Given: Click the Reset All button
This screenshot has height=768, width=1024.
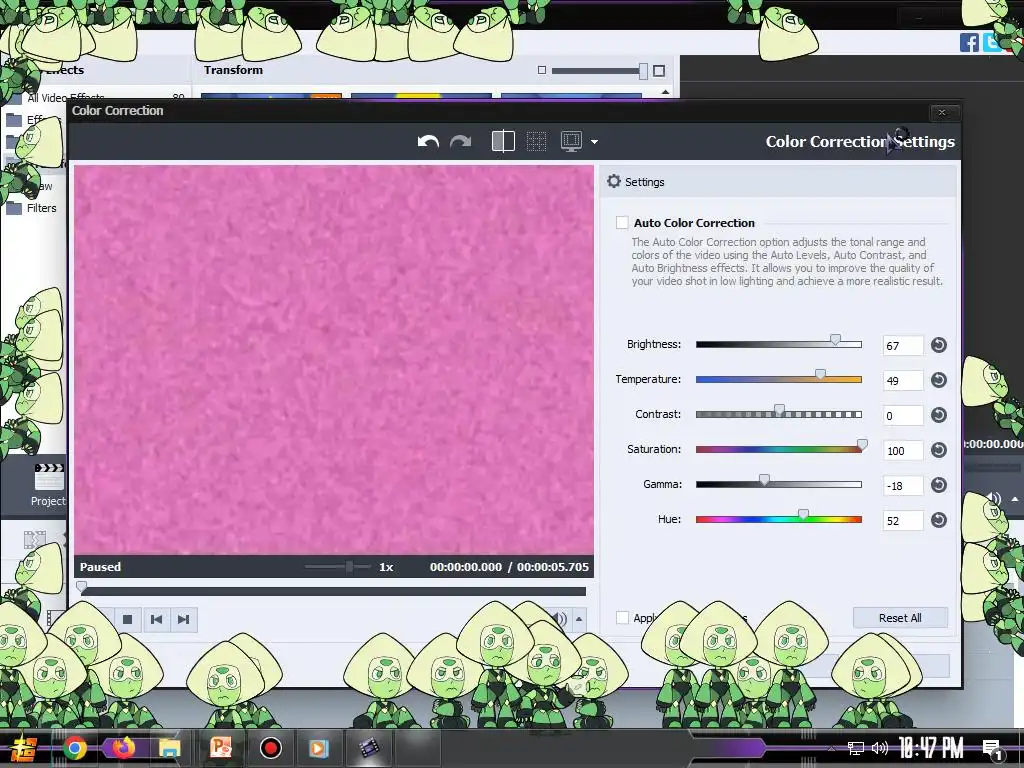Looking at the screenshot, I should [900, 618].
